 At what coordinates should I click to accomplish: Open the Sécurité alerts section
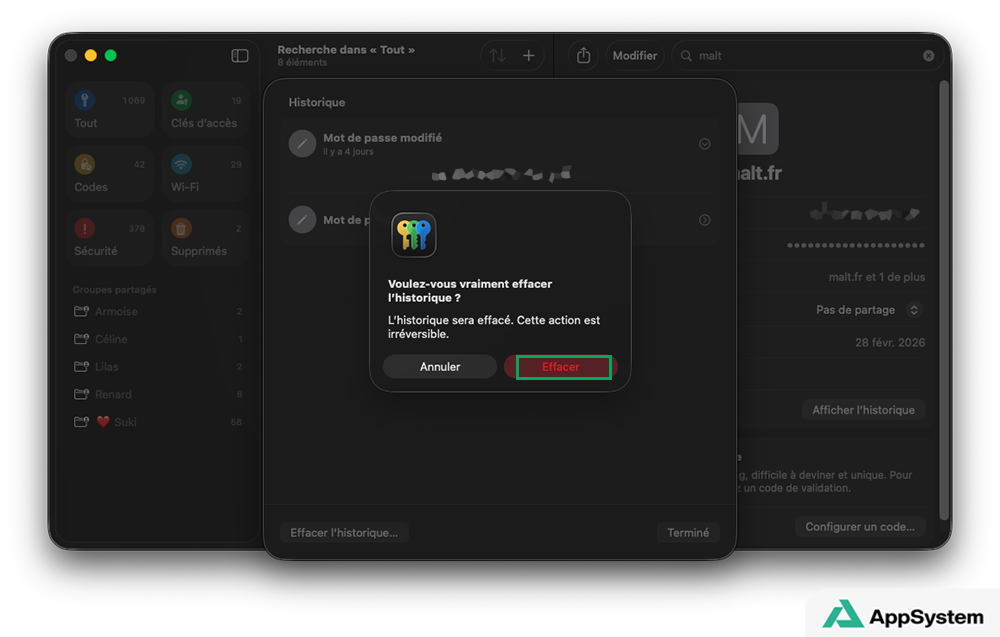(x=109, y=236)
